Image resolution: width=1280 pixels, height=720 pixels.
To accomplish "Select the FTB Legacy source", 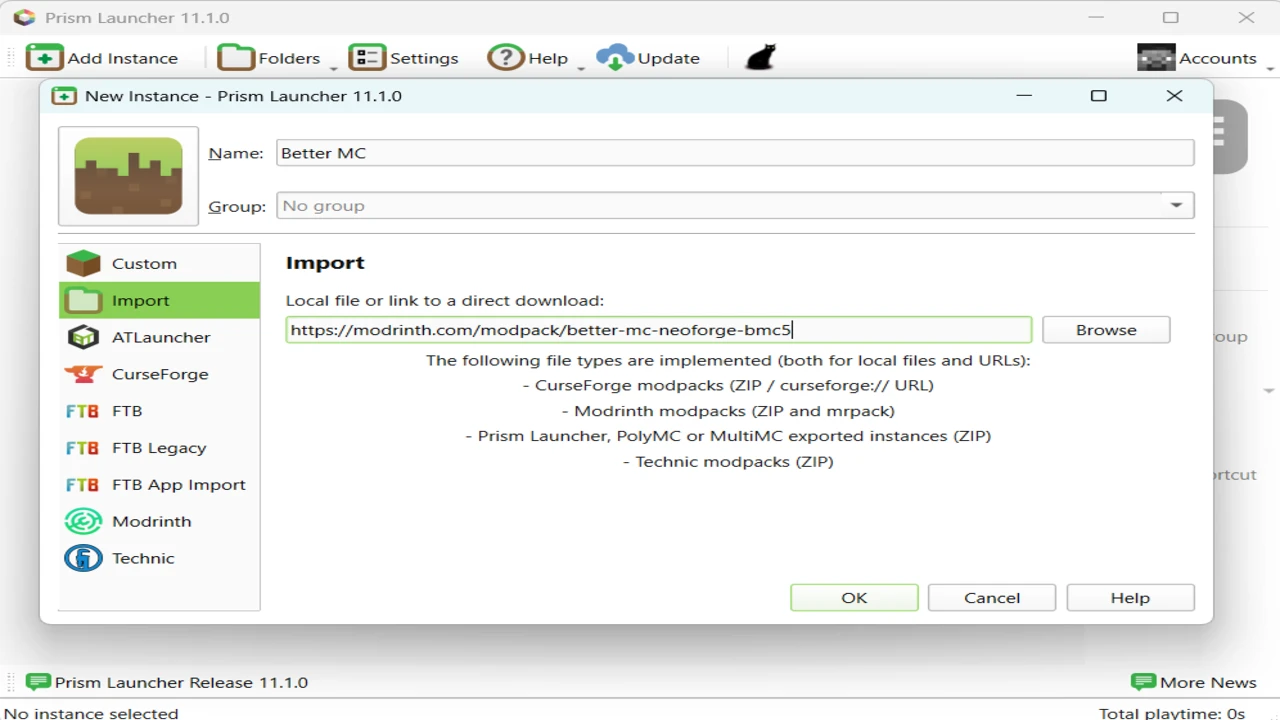I will coord(160,449).
